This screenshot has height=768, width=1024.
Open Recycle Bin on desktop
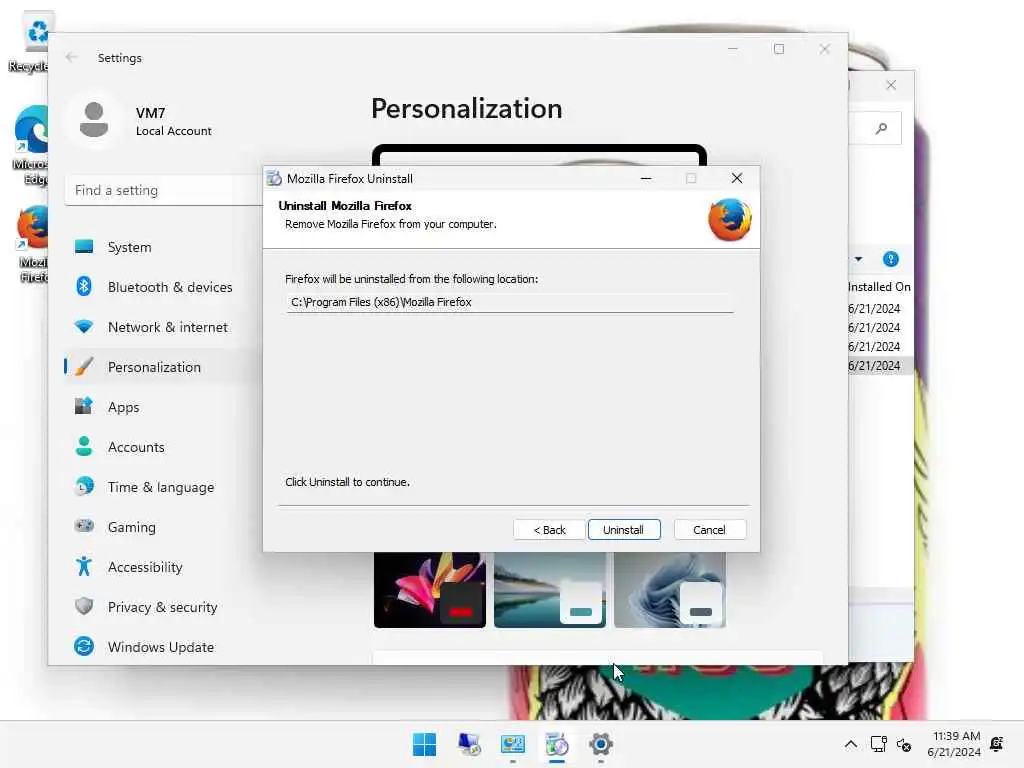point(29,40)
